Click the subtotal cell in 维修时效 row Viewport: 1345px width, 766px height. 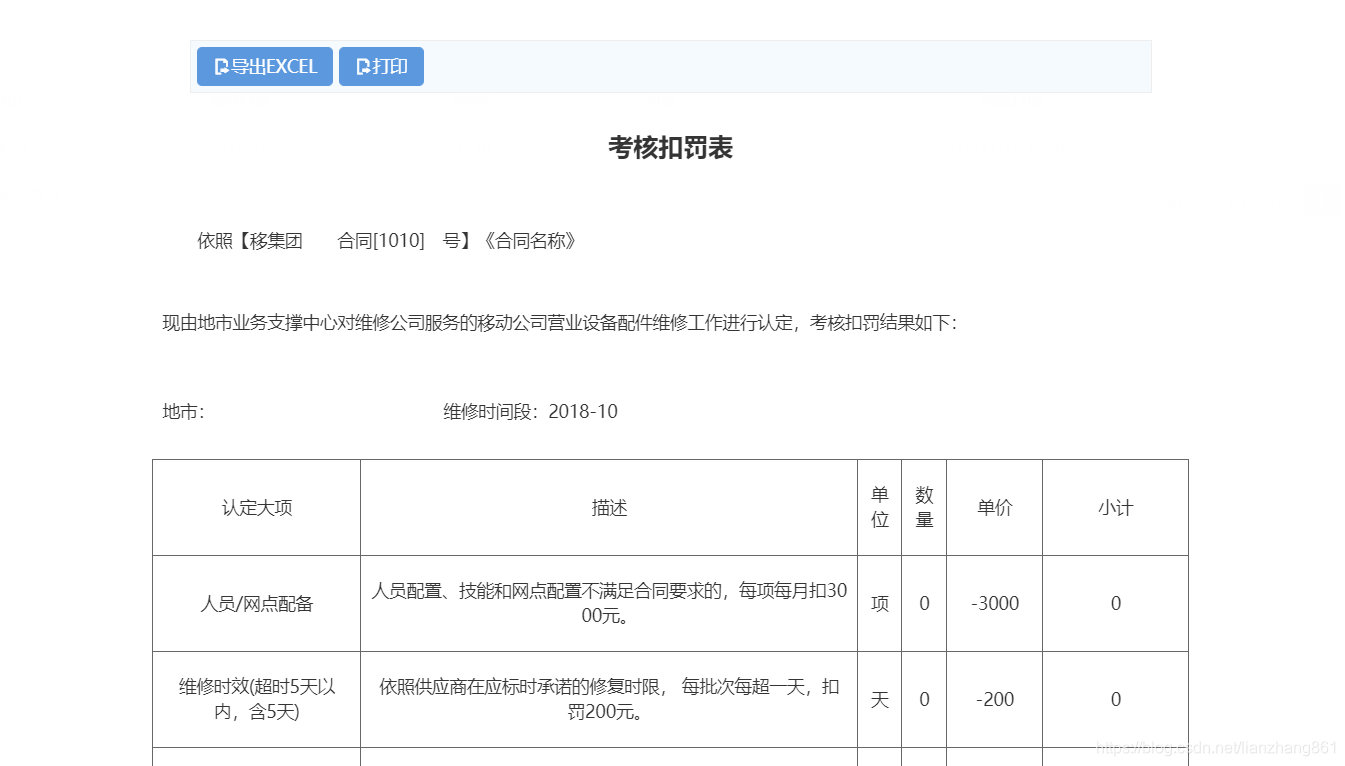click(1116, 700)
